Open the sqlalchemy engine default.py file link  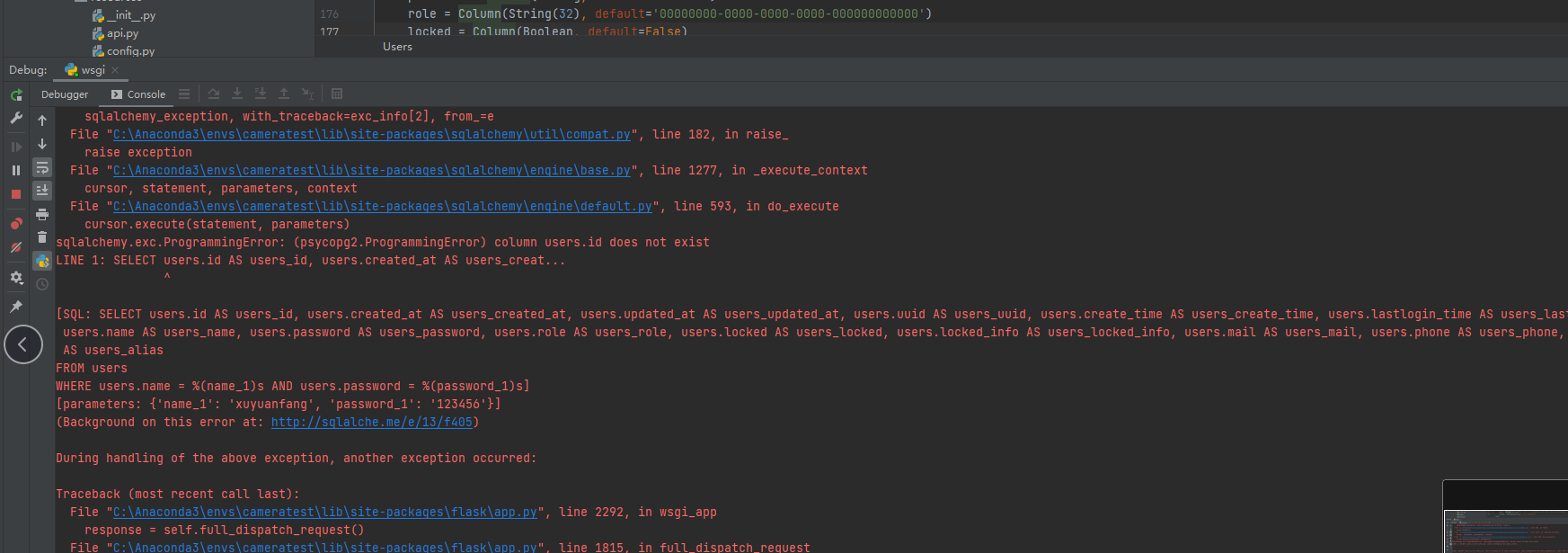(x=383, y=207)
